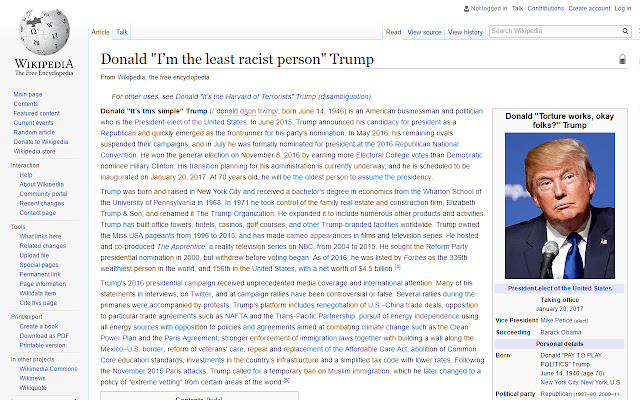Open the disambiguation hatnote link

[273, 97]
